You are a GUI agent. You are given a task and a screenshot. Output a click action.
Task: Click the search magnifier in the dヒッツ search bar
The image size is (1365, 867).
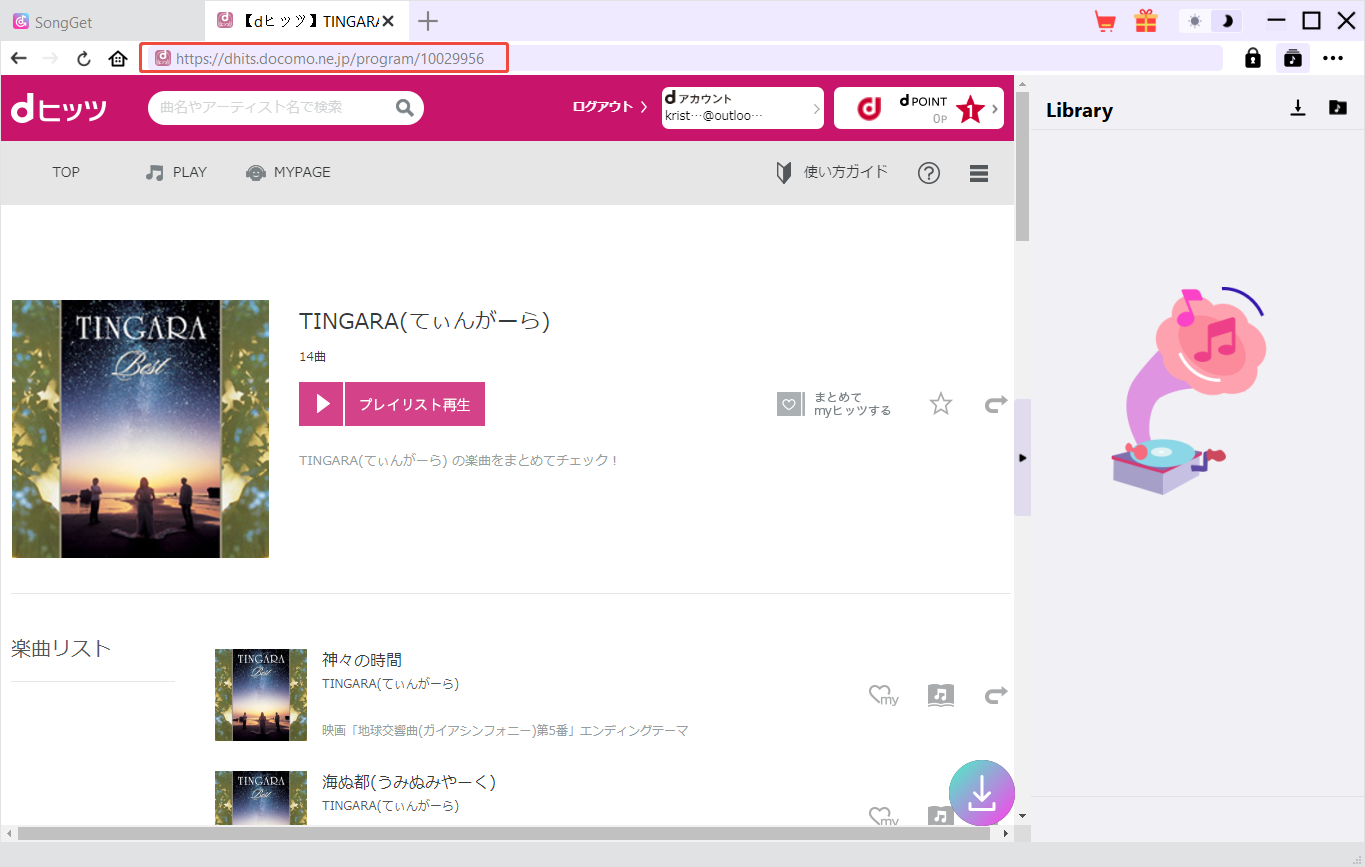coord(404,107)
